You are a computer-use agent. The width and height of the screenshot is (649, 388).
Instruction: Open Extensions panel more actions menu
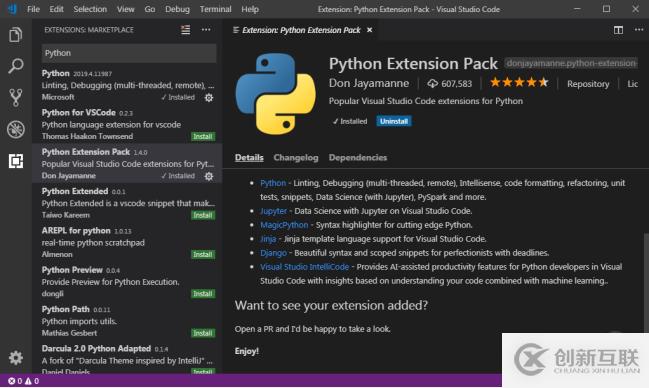206,30
